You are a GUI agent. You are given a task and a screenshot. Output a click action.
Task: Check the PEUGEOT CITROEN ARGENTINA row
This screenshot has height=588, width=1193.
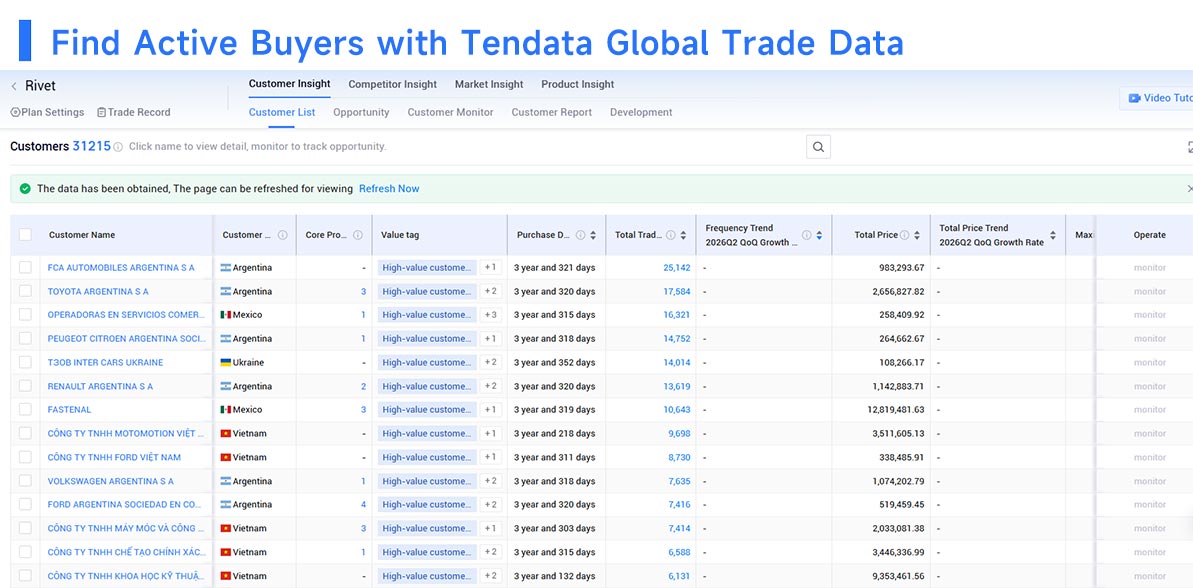[25, 338]
